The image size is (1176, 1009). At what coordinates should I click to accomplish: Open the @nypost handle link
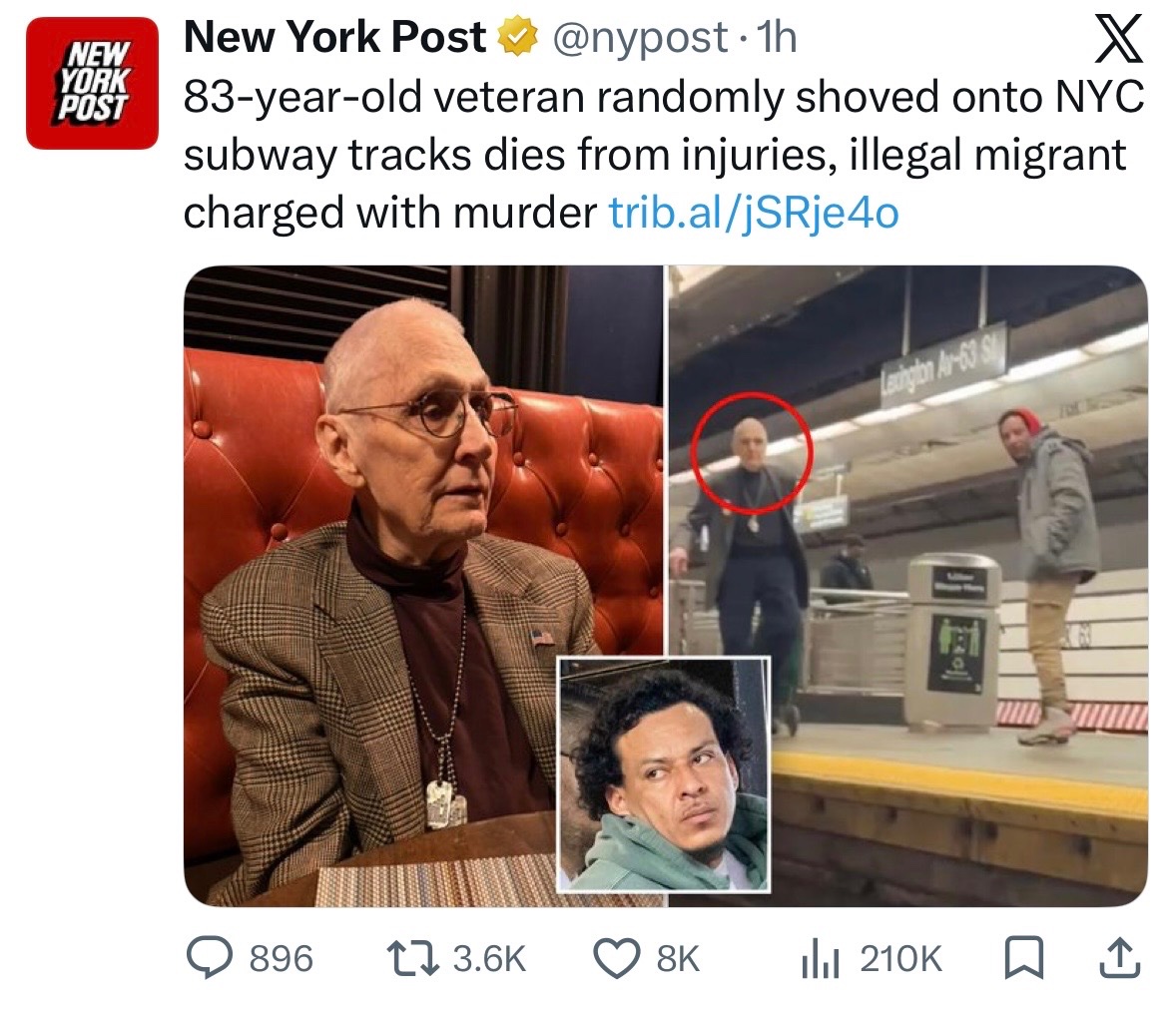[x=640, y=38]
